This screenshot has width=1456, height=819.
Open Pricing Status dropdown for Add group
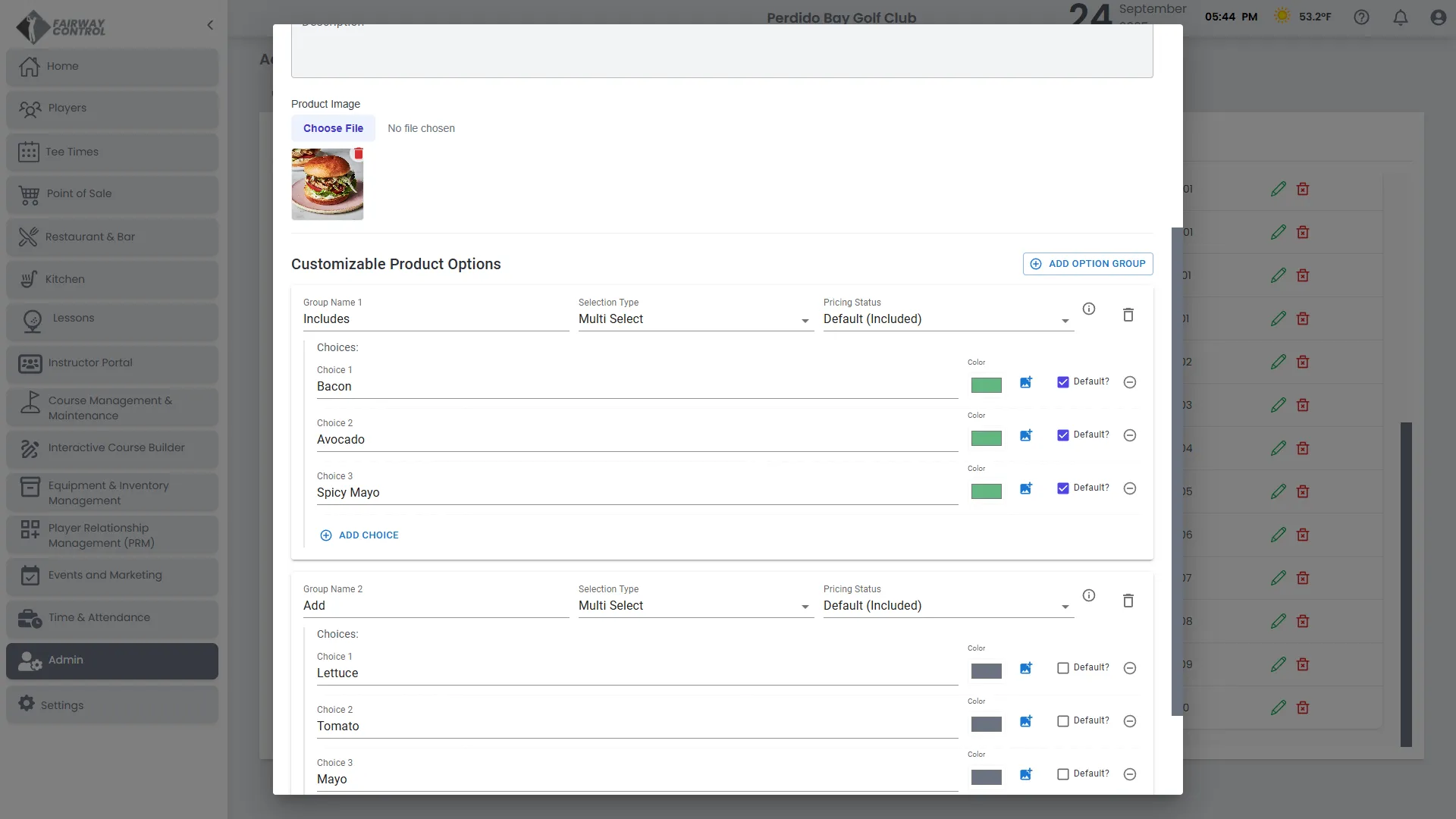pyautogui.click(x=947, y=606)
